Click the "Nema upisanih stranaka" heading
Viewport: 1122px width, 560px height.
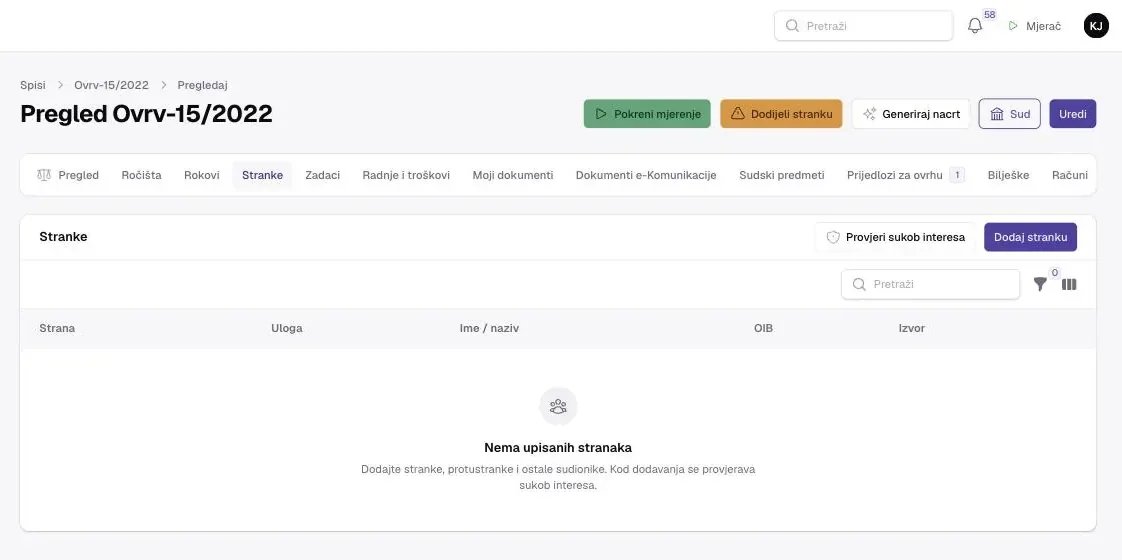[558, 448]
